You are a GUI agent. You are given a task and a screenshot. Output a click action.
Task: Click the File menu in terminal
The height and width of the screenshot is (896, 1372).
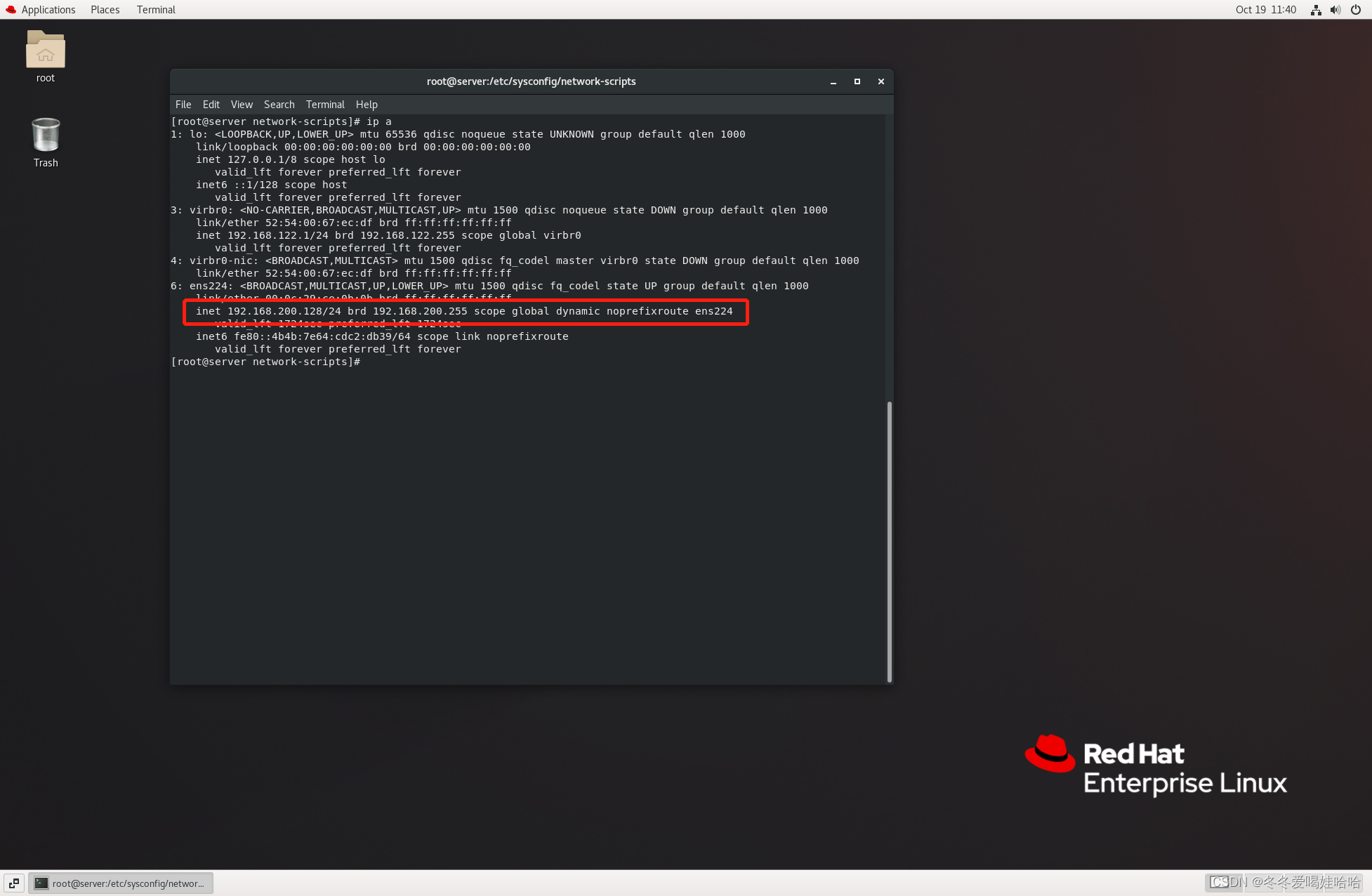184,104
